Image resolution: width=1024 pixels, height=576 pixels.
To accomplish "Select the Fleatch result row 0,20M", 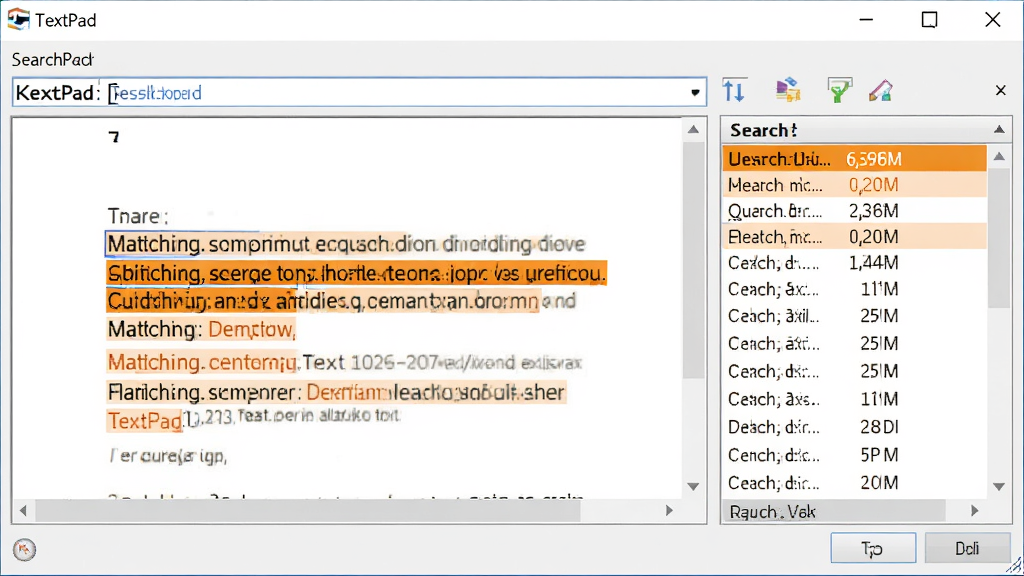I will pyautogui.click(x=854, y=236).
